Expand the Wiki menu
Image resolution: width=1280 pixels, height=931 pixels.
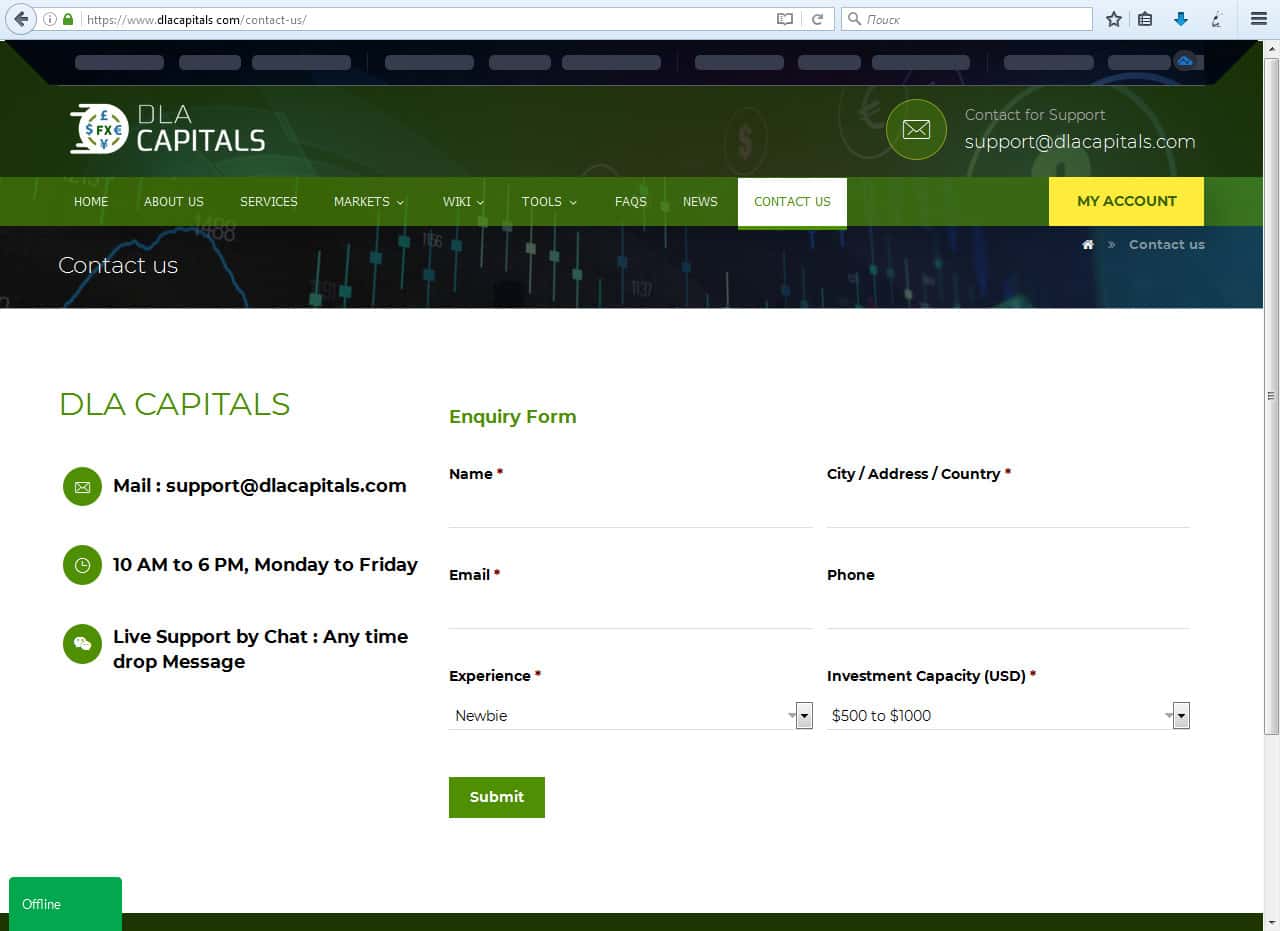click(x=463, y=202)
